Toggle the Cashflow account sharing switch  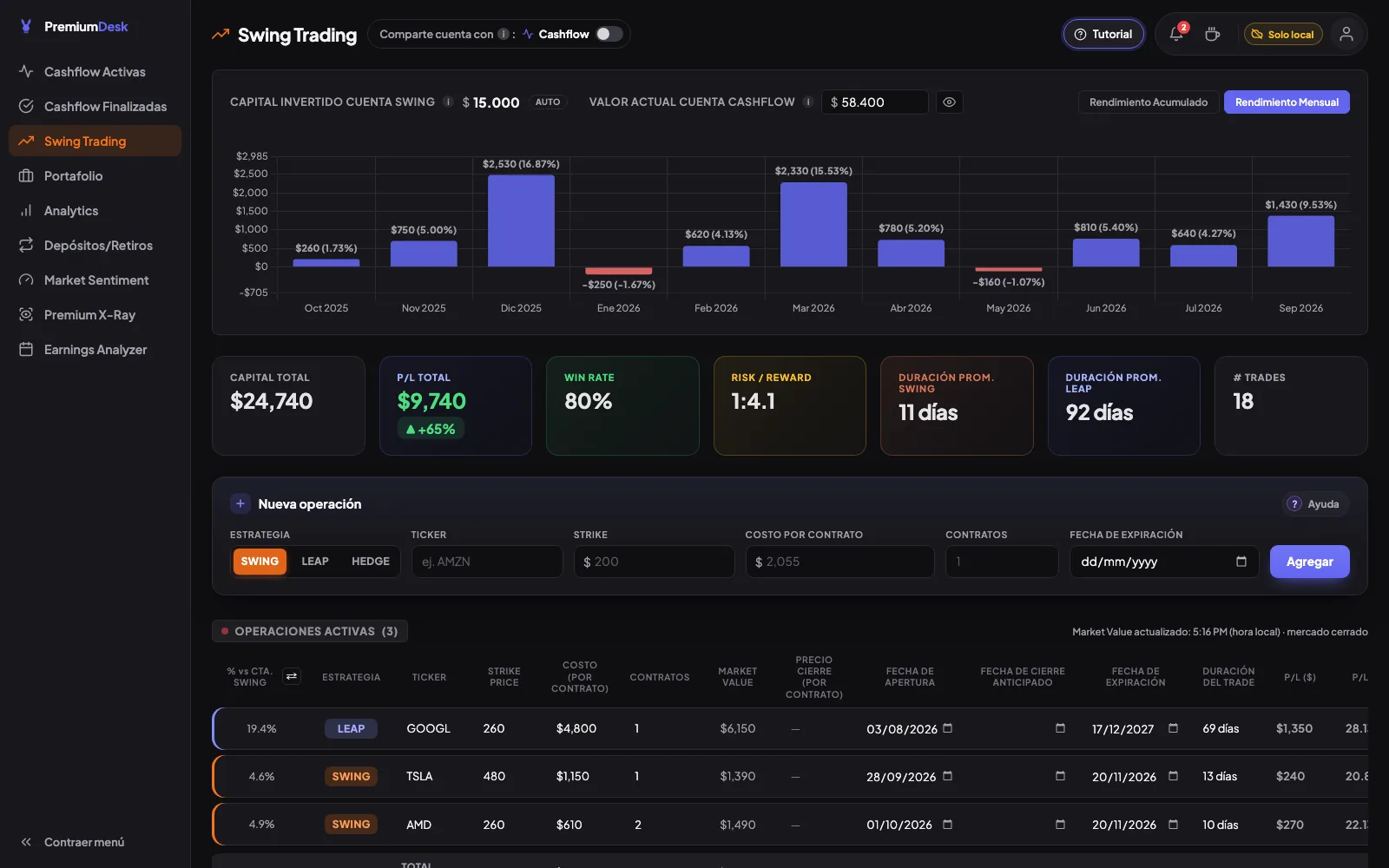[x=609, y=34]
